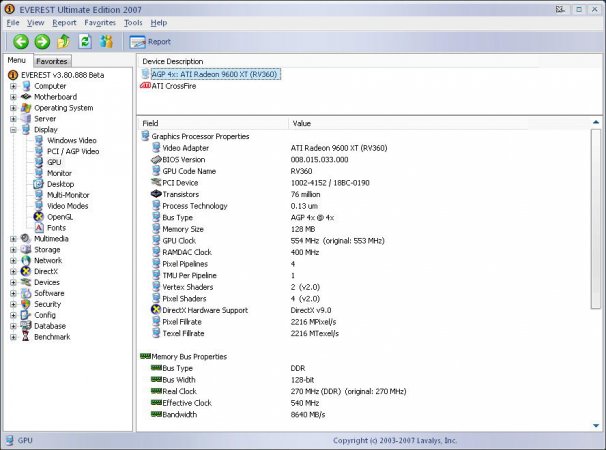
Task: Expand the Motherboard tree node
Action: pos(13,97)
